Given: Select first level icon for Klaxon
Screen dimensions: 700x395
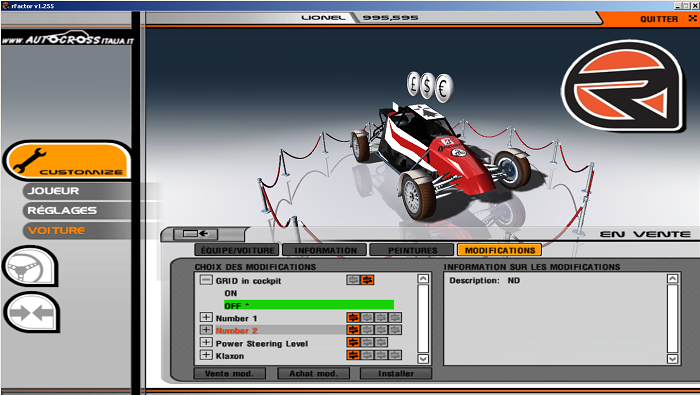Looking at the screenshot, I should point(353,355).
